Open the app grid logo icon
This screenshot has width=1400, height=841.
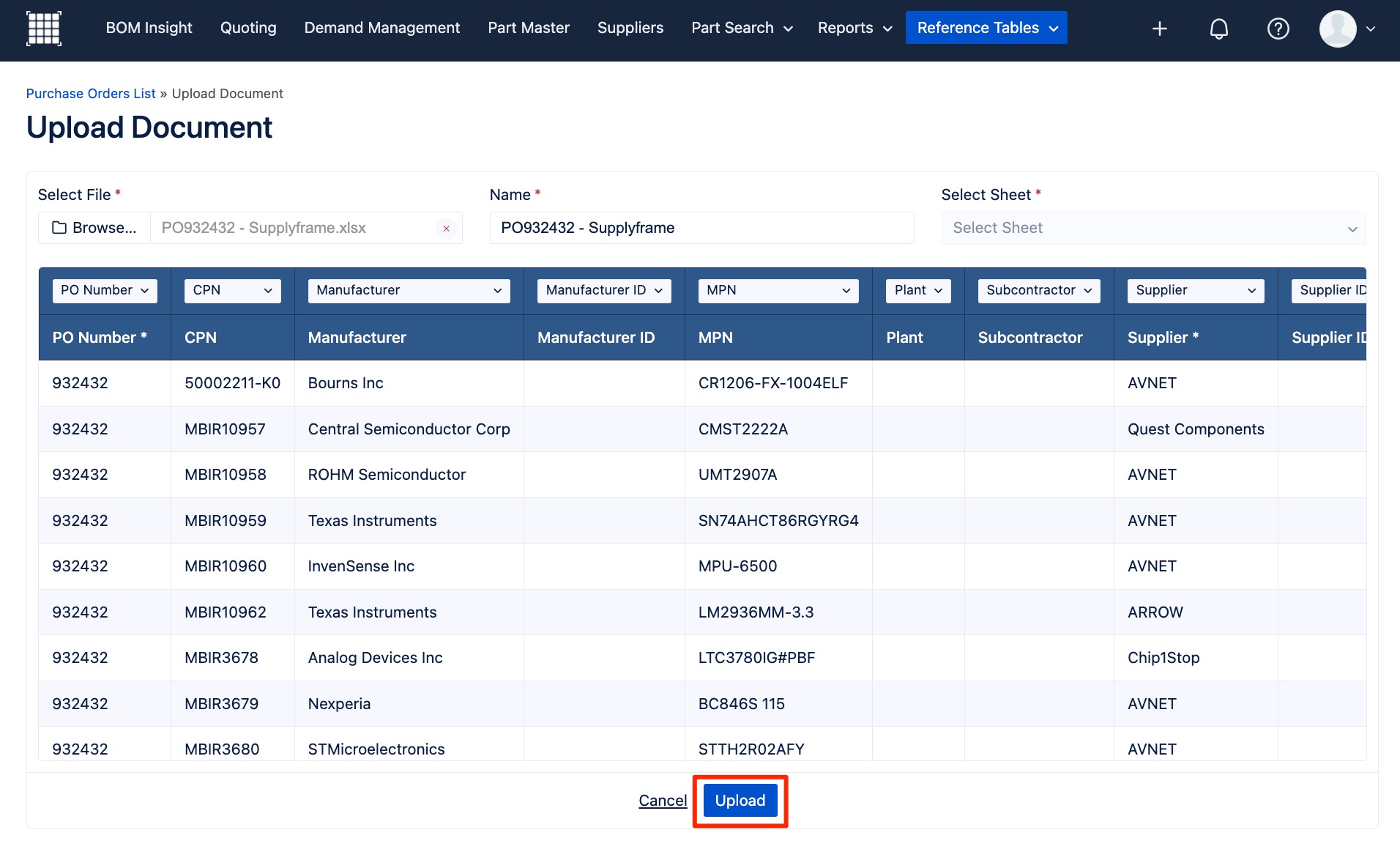point(44,29)
